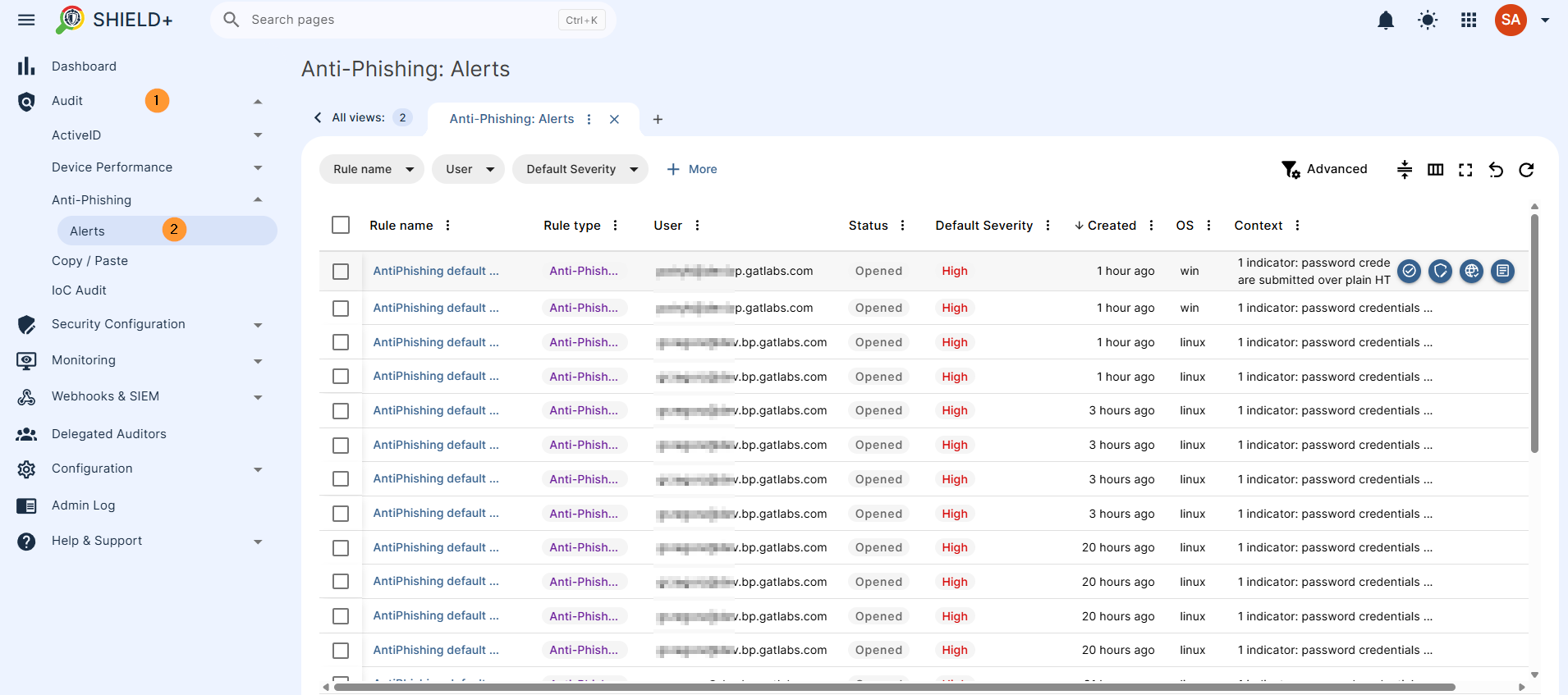
Task: Expand the account dropdown arrow beside the avatar
Action: click(1545, 20)
